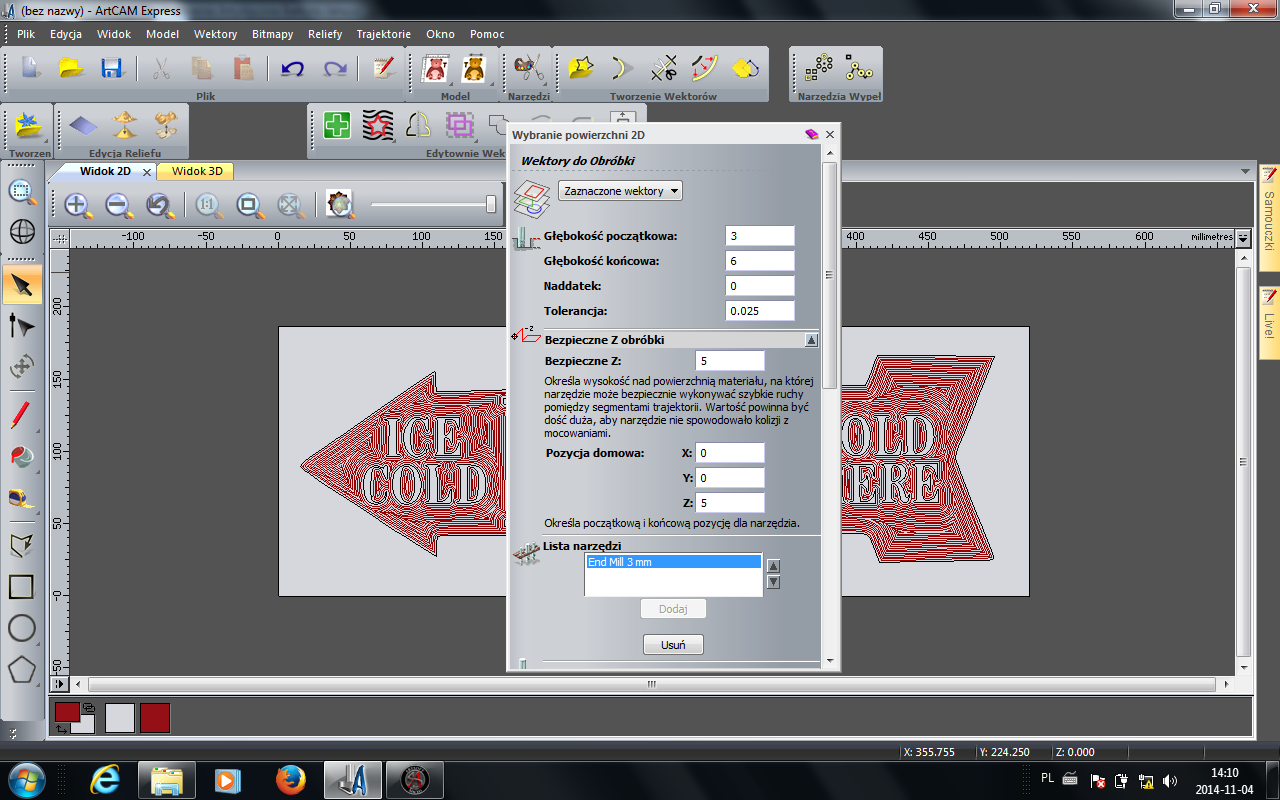Open the Live! side tab
Screen dimensions: 1280x800
(x=1269, y=324)
